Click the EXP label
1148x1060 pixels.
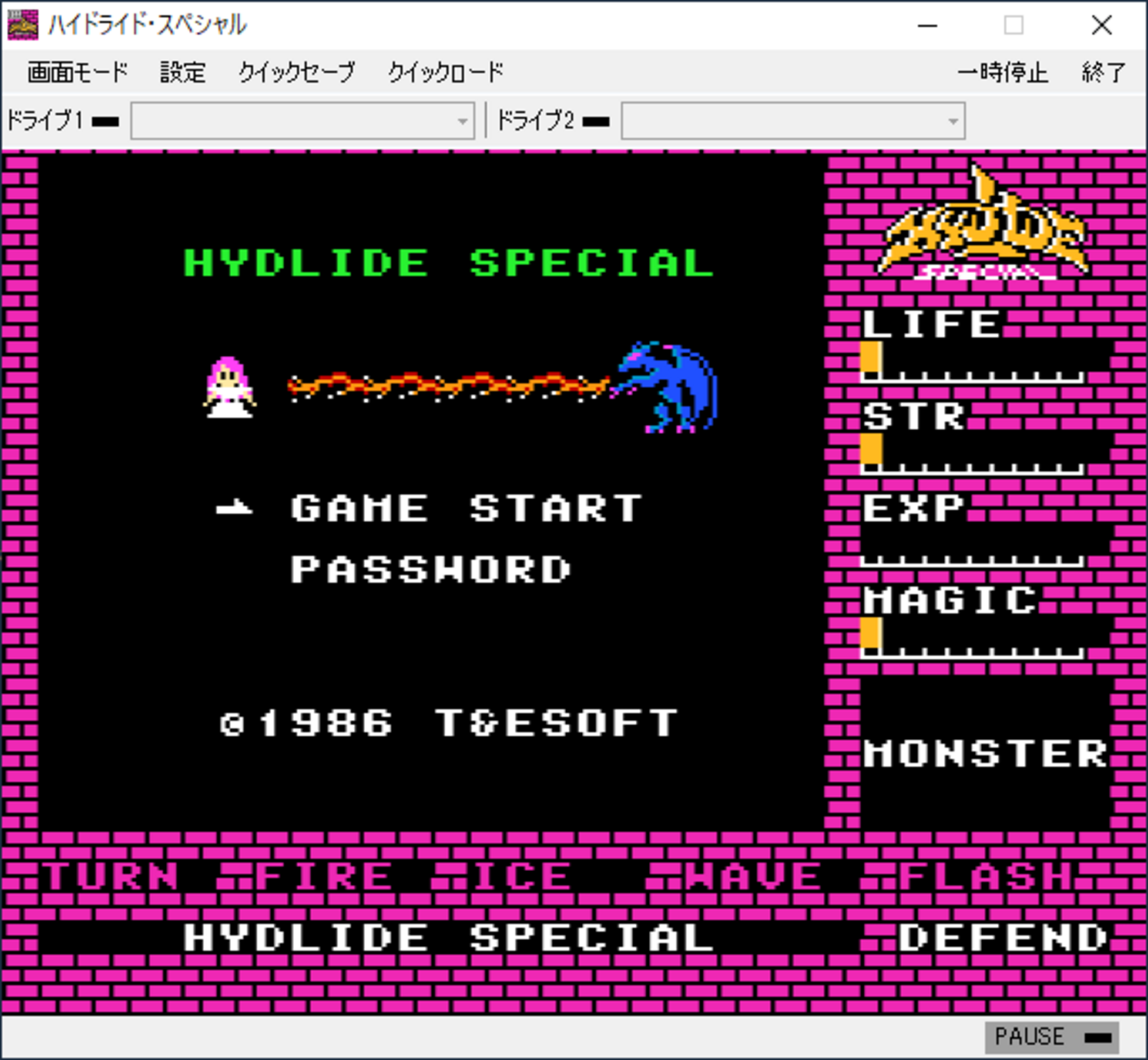(914, 508)
